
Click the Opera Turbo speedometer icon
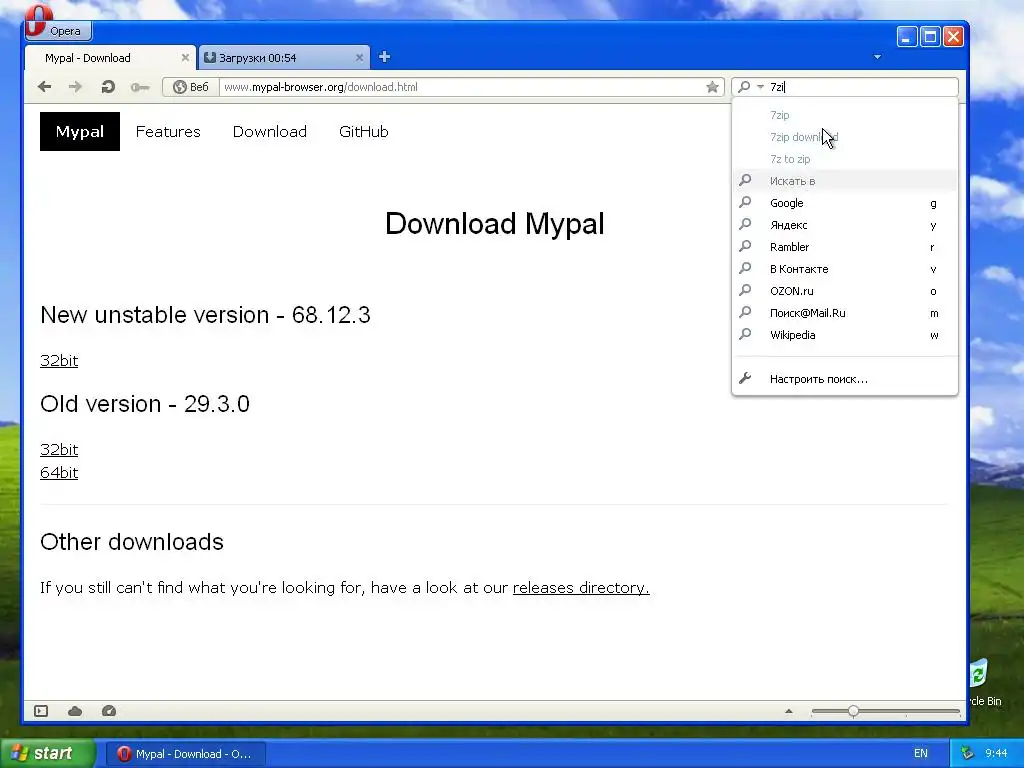point(109,711)
